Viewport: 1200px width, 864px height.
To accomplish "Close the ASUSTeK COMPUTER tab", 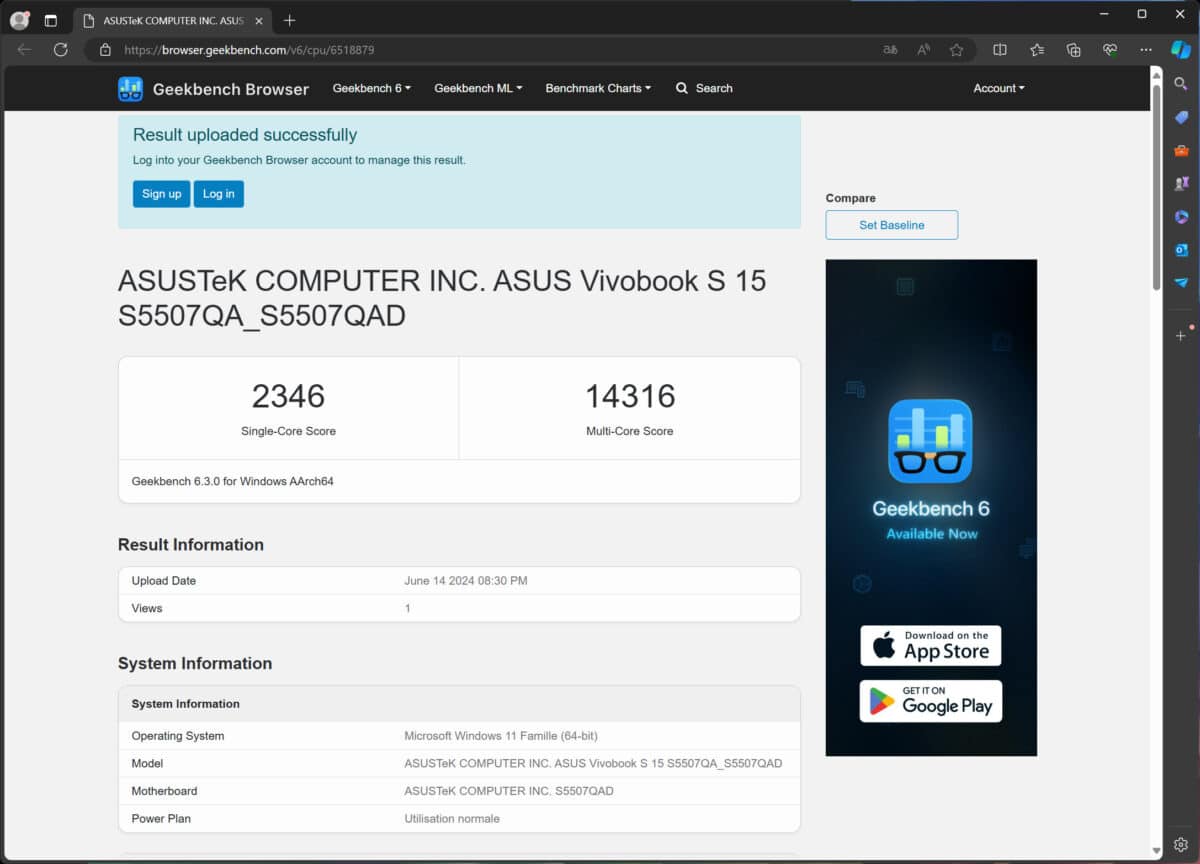I will 259,21.
